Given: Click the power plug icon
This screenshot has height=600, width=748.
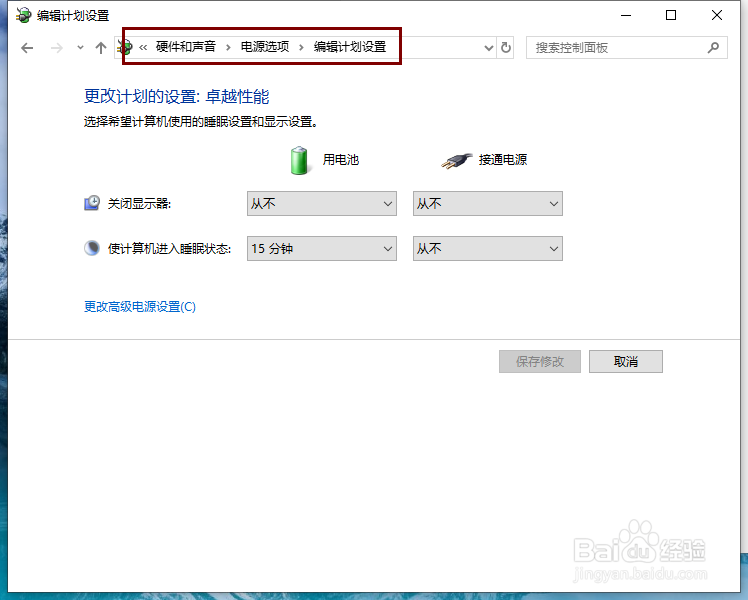Looking at the screenshot, I should [x=457, y=161].
